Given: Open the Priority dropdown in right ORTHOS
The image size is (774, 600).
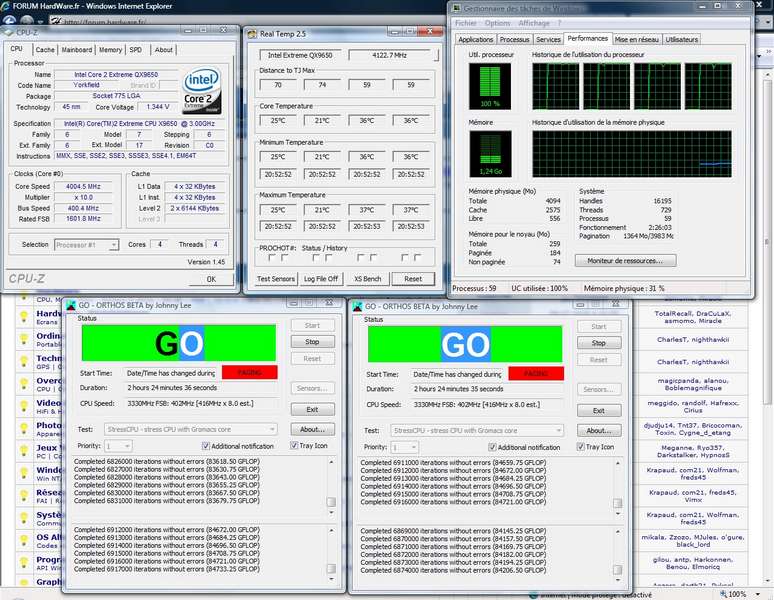Looking at the screenshot, I should point(405,448).
